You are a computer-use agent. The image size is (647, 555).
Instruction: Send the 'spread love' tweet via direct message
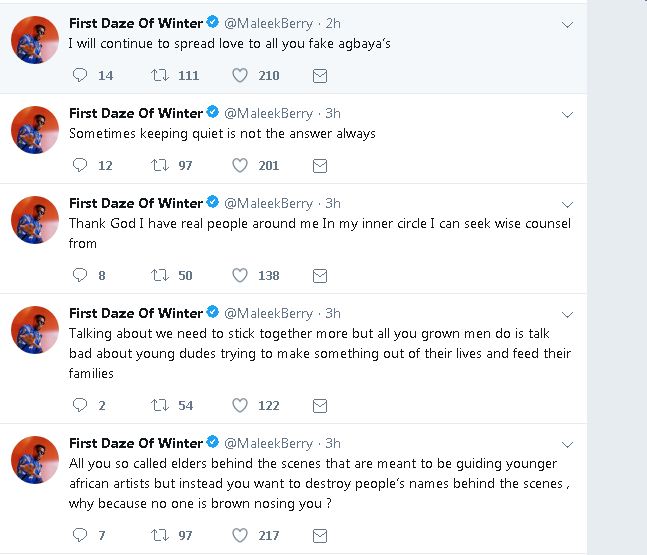point(320,75)
